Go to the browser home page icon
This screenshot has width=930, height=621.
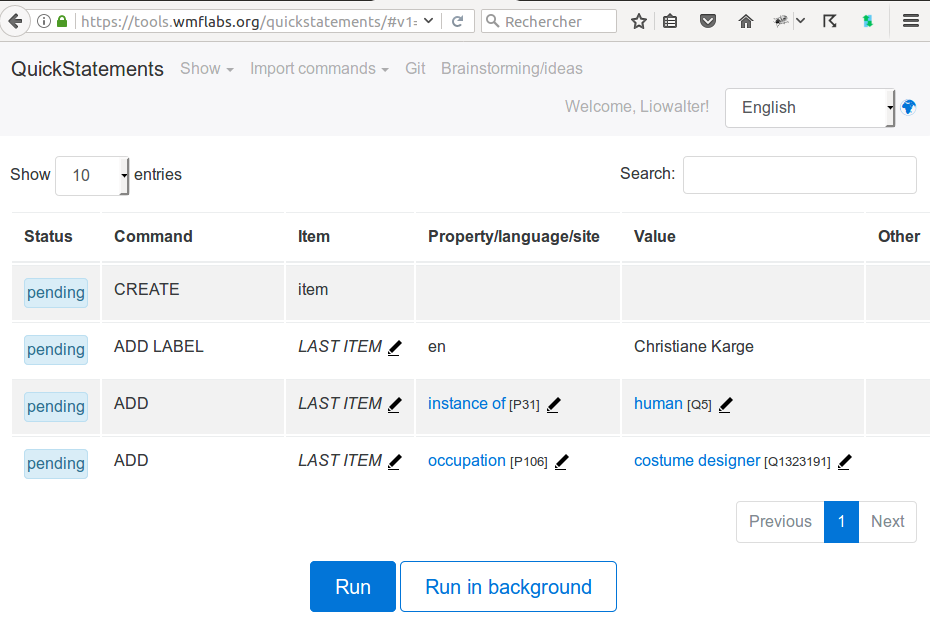746,22
